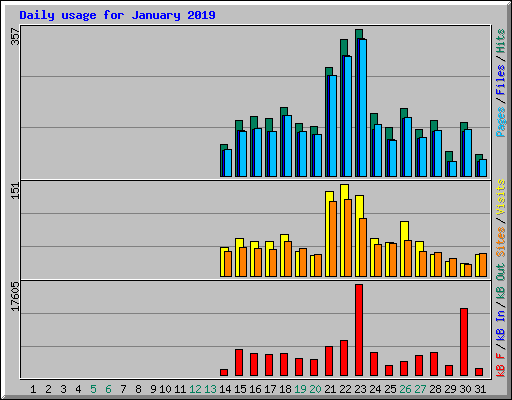Click the 'Hits' legend label
This screenshot has height=400, width=512.
pos(500,41)
